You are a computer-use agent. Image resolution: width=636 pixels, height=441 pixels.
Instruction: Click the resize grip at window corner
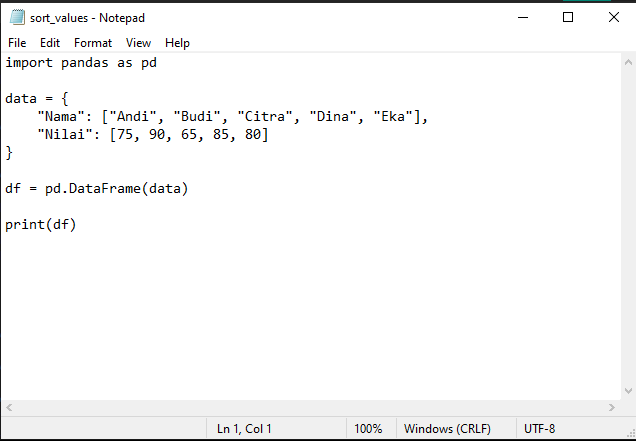[x=631, y=435]
